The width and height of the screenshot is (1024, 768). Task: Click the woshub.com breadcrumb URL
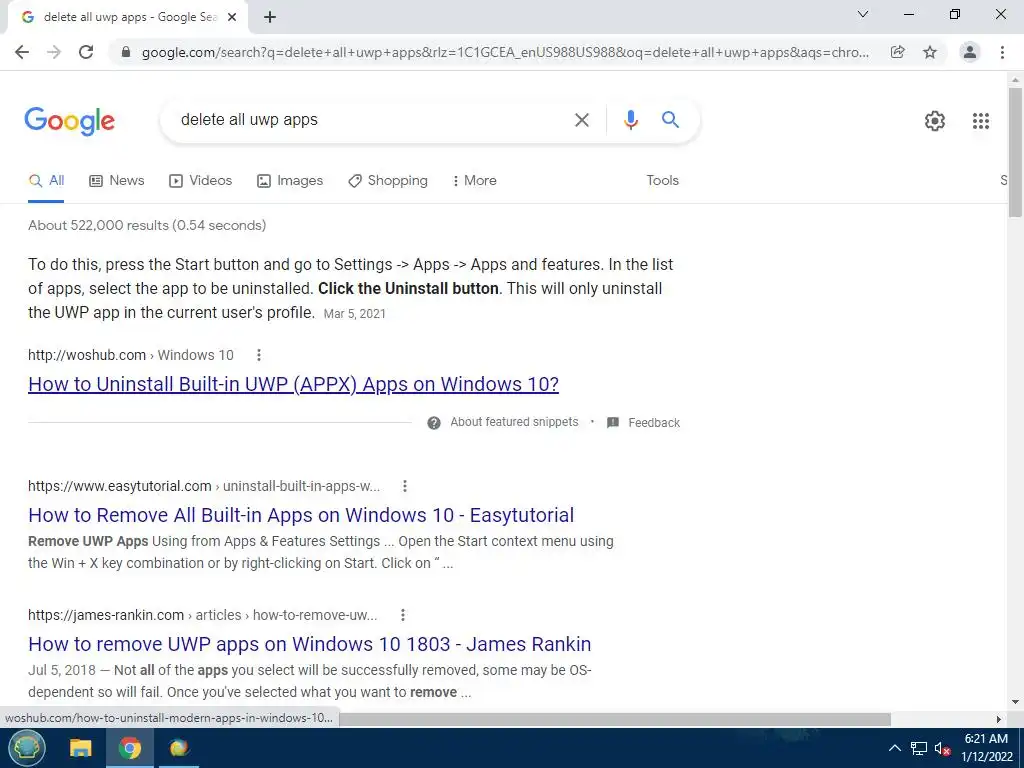[131, 355]
